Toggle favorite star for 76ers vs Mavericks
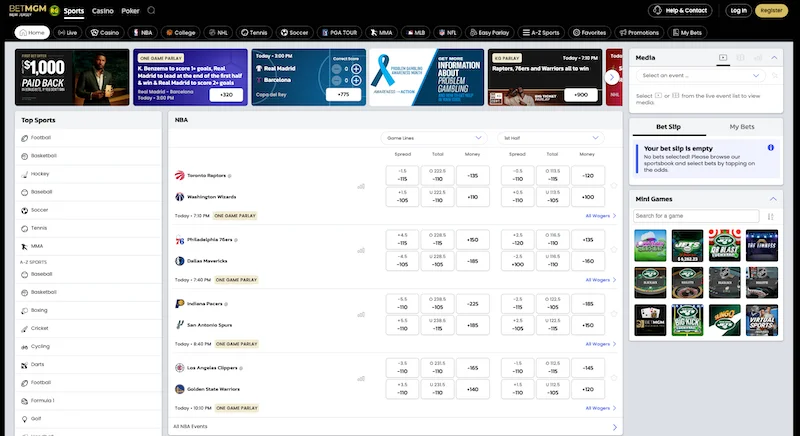800x436 pixels. click(x=615, y=250)
